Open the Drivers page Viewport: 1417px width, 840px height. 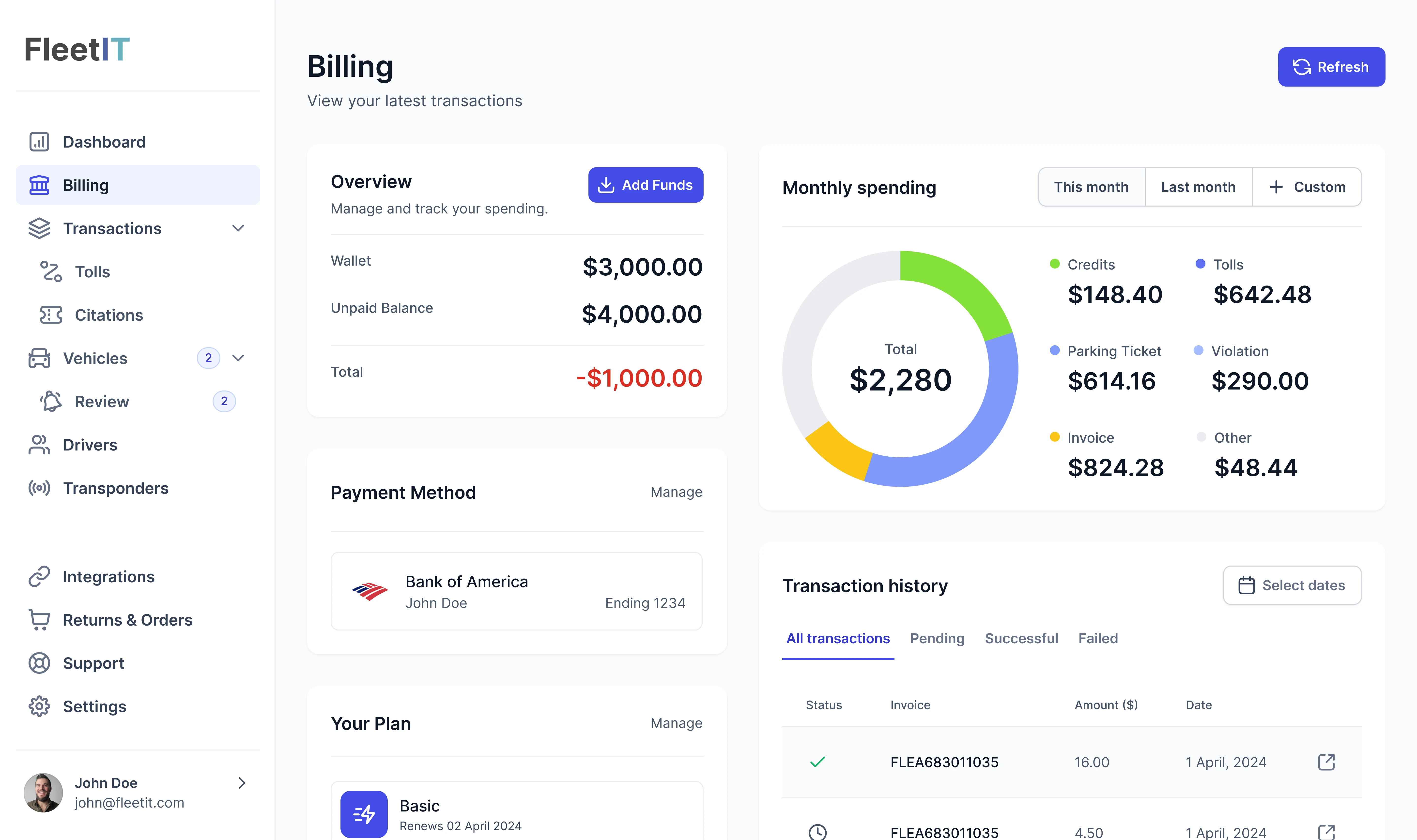(x=138, y=445)
